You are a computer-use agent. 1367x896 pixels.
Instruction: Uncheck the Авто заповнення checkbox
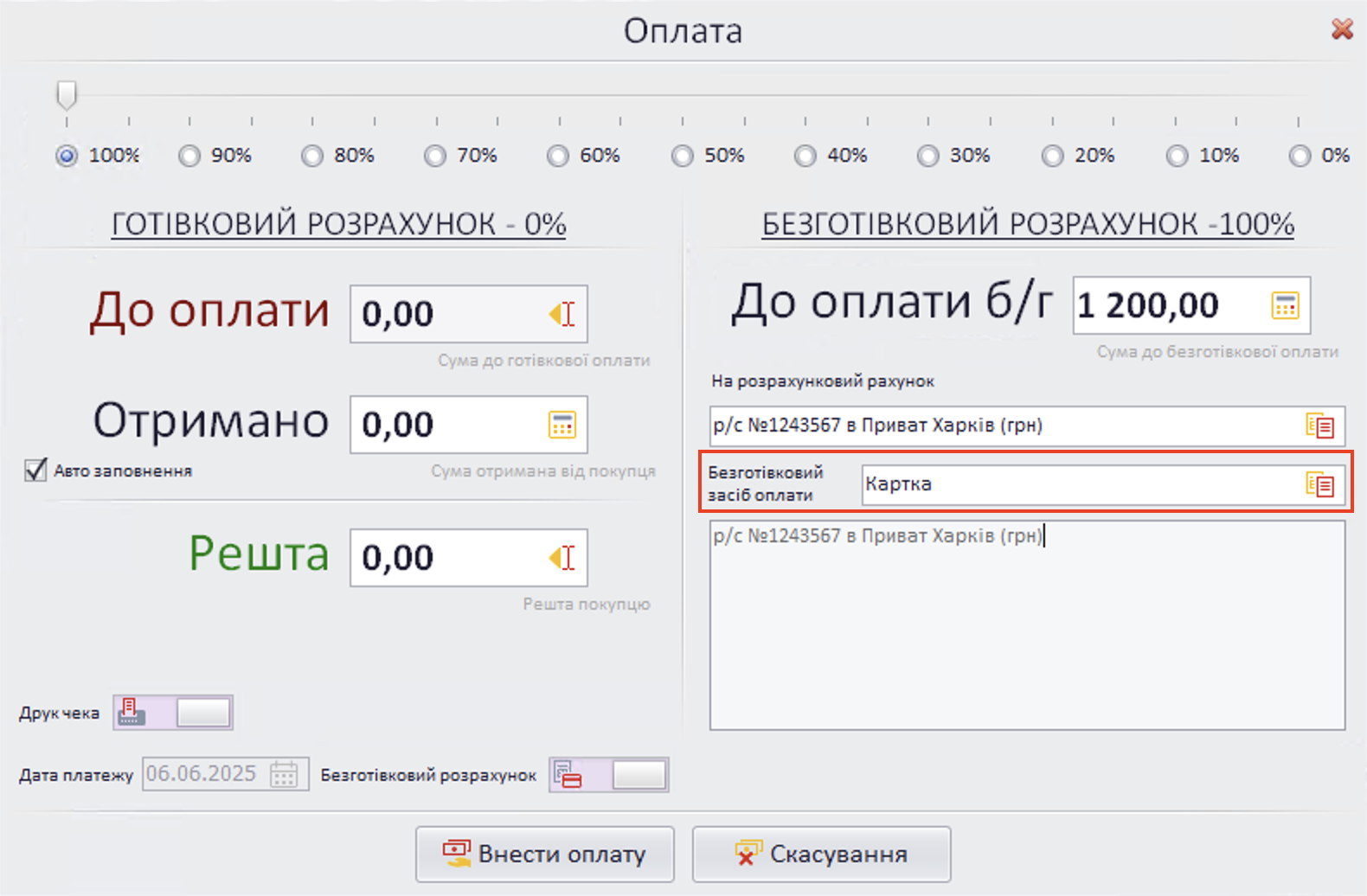coord(35,470)
